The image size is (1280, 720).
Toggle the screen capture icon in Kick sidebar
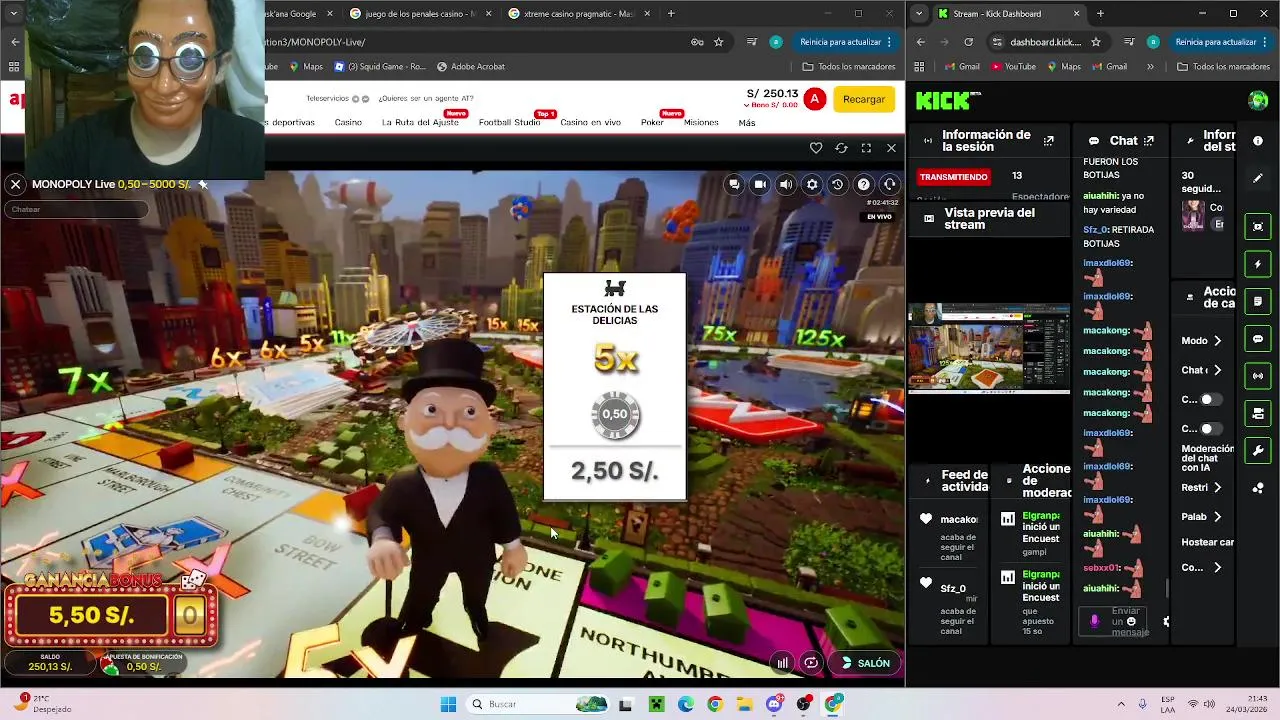click(1258, 227)
